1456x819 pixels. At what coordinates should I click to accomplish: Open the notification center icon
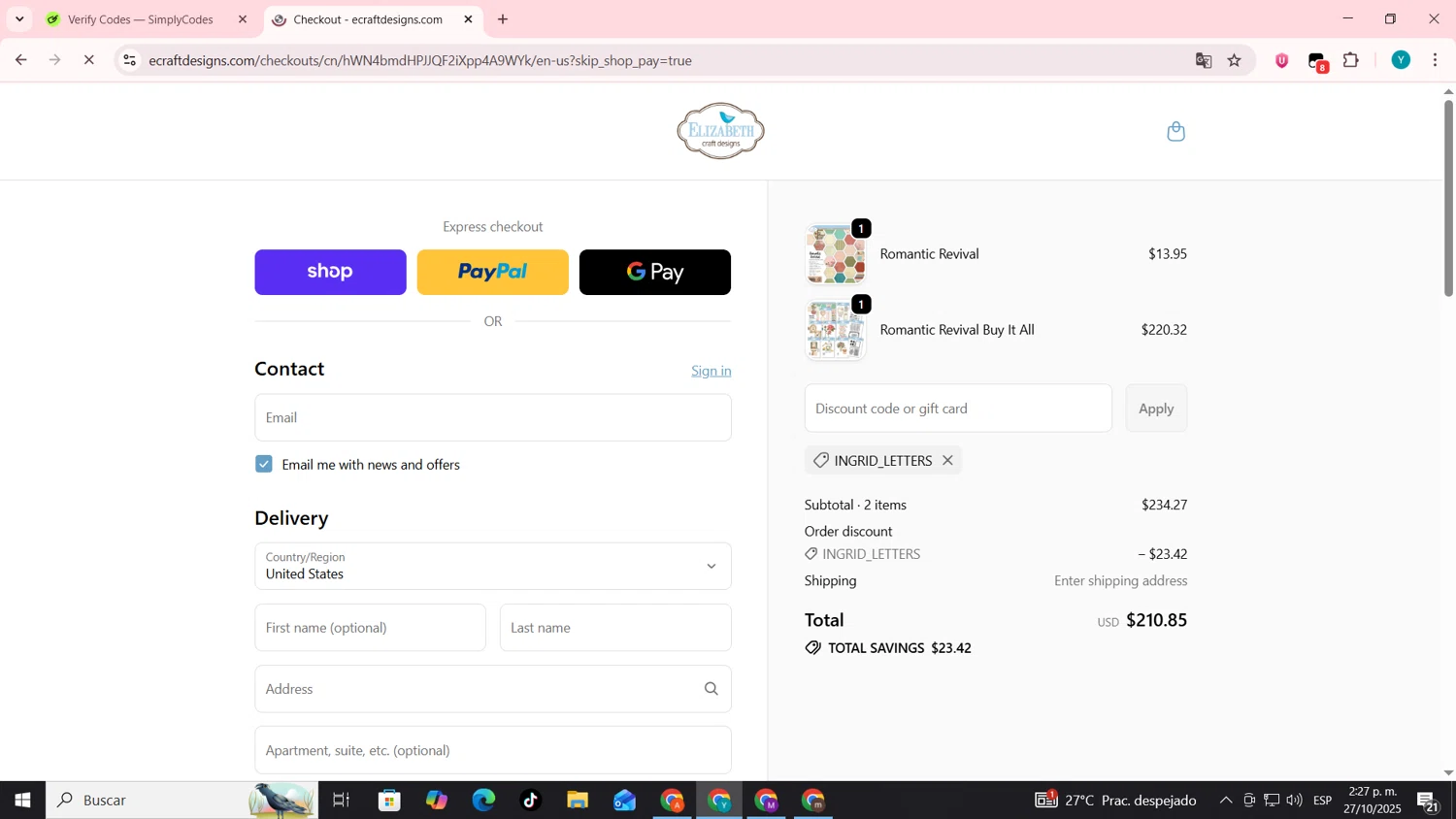point(1428,802)
